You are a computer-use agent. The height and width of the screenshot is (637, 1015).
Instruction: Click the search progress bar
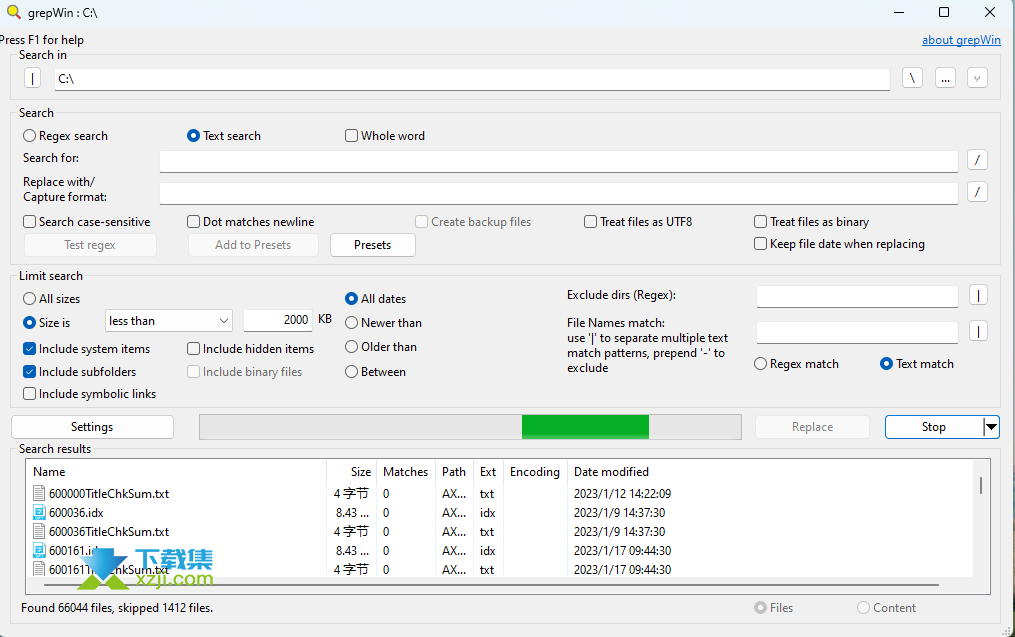[x=470, y=427]
